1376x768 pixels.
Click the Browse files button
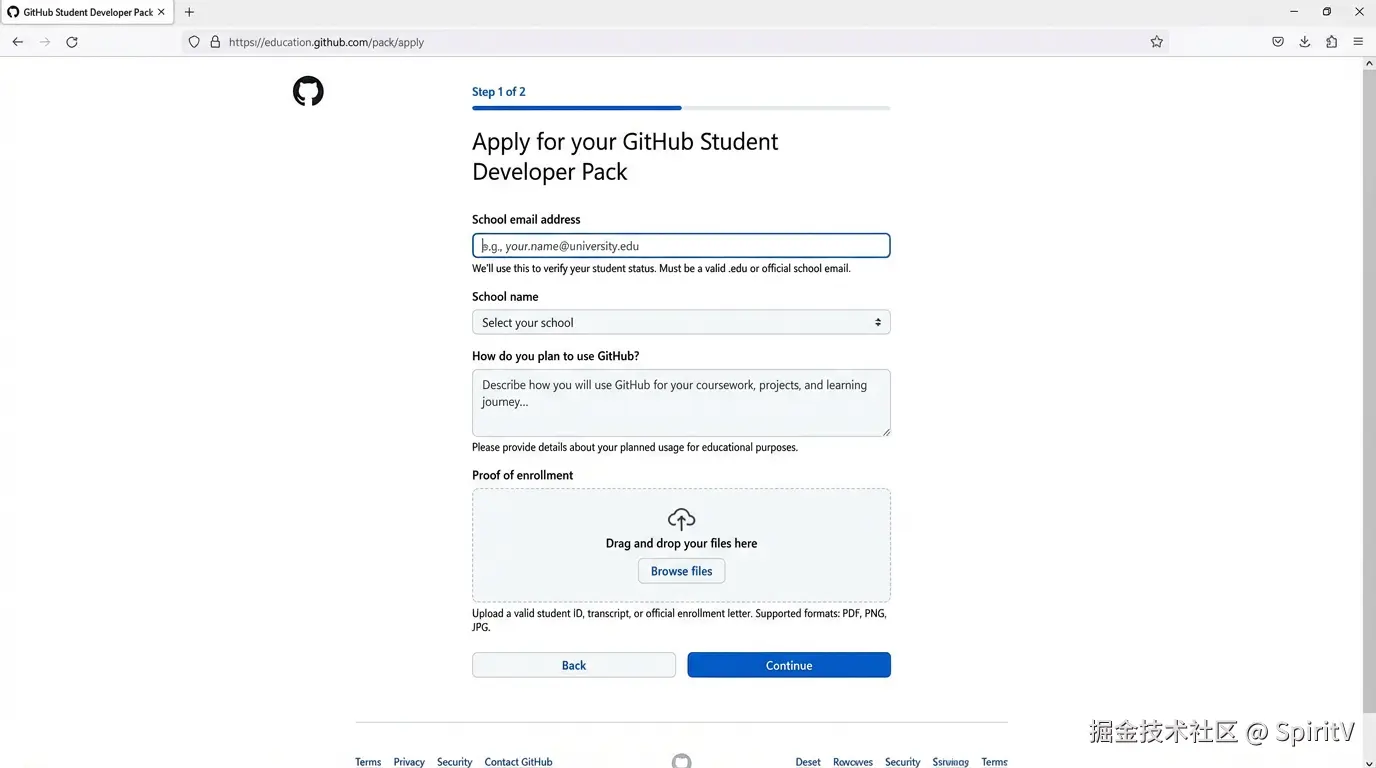(681, 571)
